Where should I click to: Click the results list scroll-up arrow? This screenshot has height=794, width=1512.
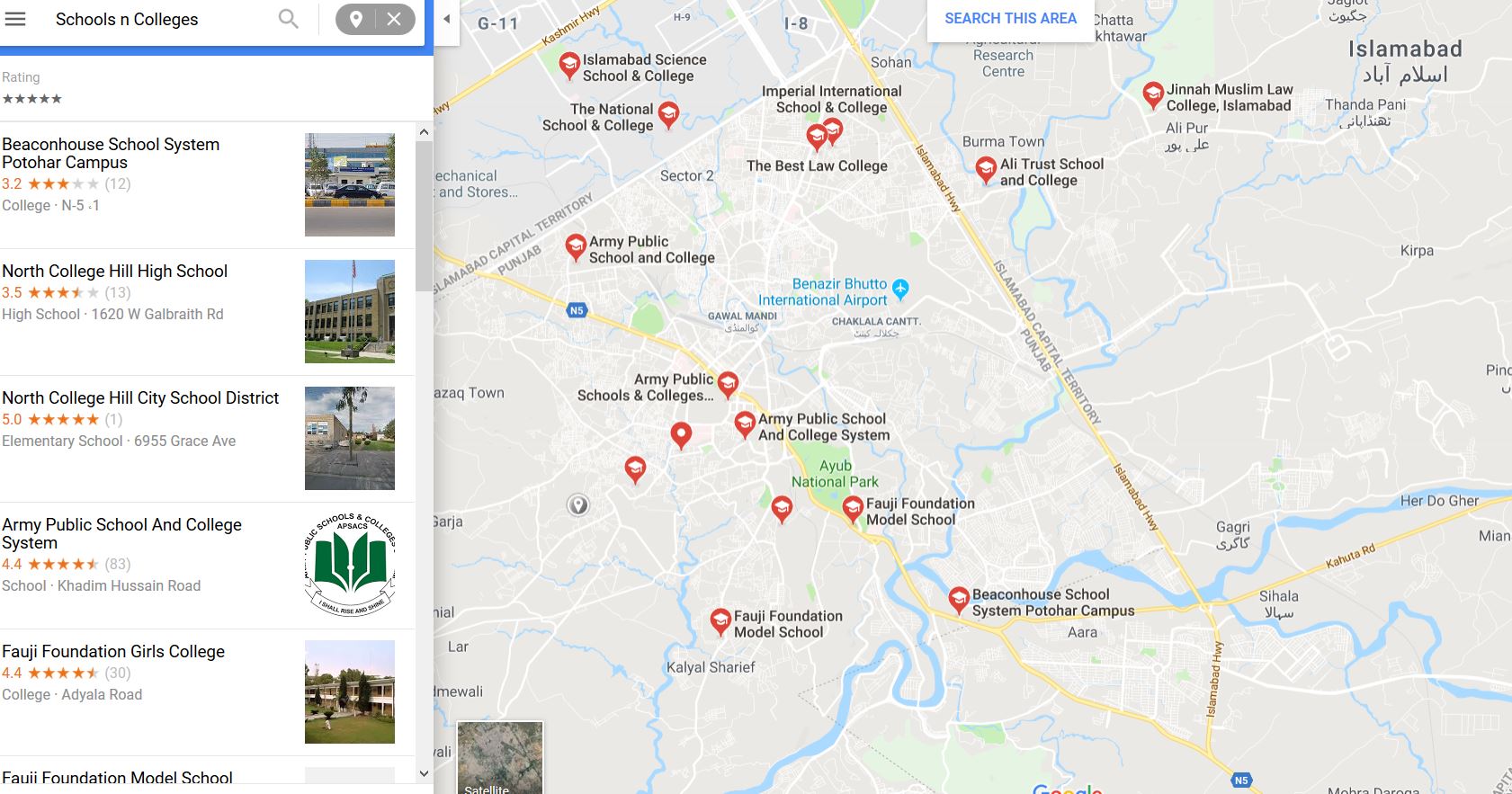point(424,132)
